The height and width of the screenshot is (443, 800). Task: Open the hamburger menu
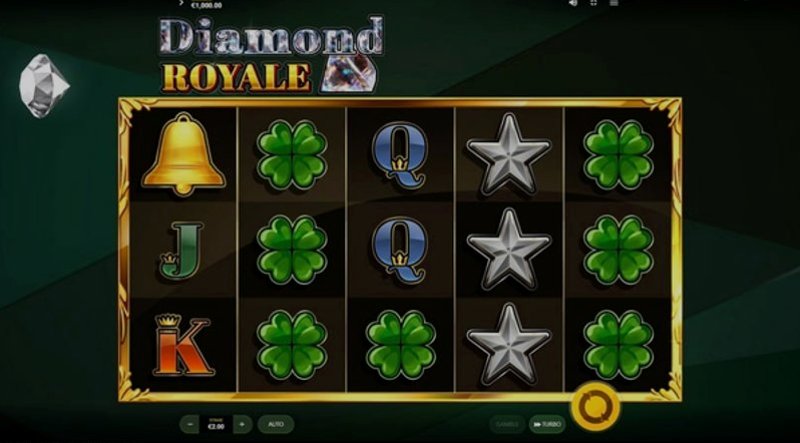(x=614, y=3)
